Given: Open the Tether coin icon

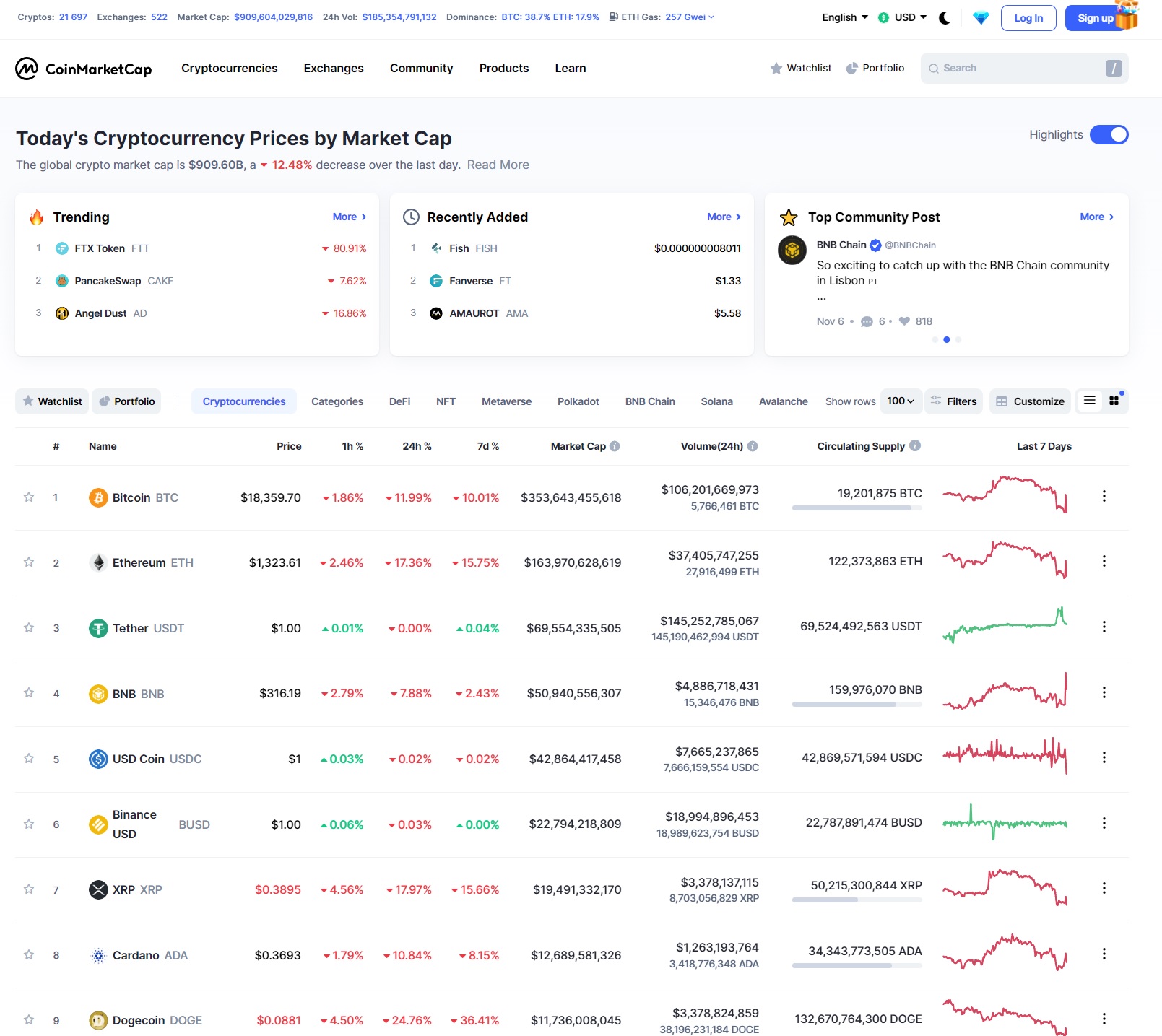Looking at the screenshot, I should [98, 628].
